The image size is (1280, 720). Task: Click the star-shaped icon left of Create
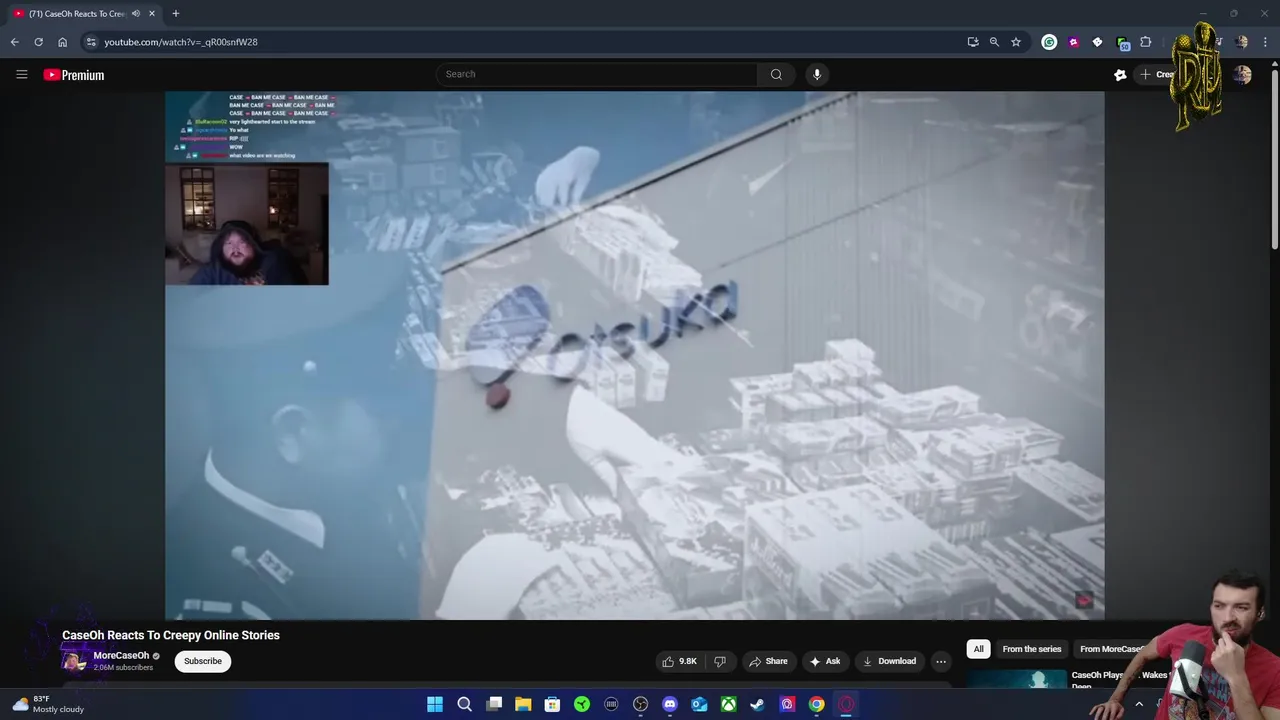pyautogui.click(x=1120, y=74)
